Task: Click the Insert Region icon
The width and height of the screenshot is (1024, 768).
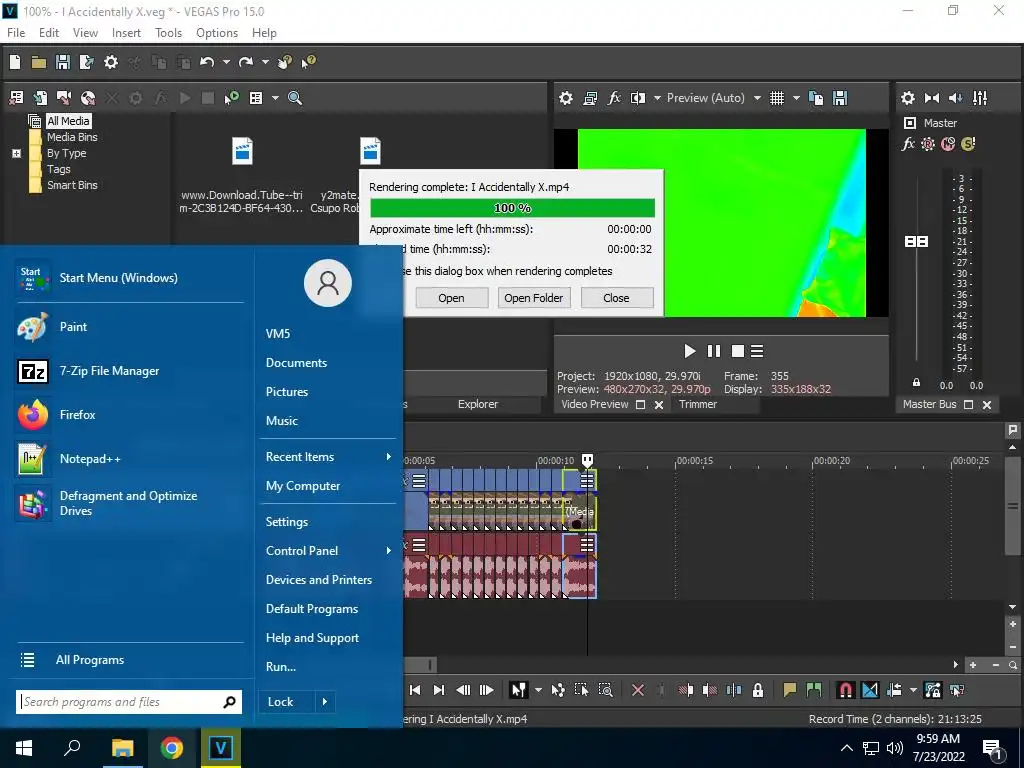Action: pos(814,690)
